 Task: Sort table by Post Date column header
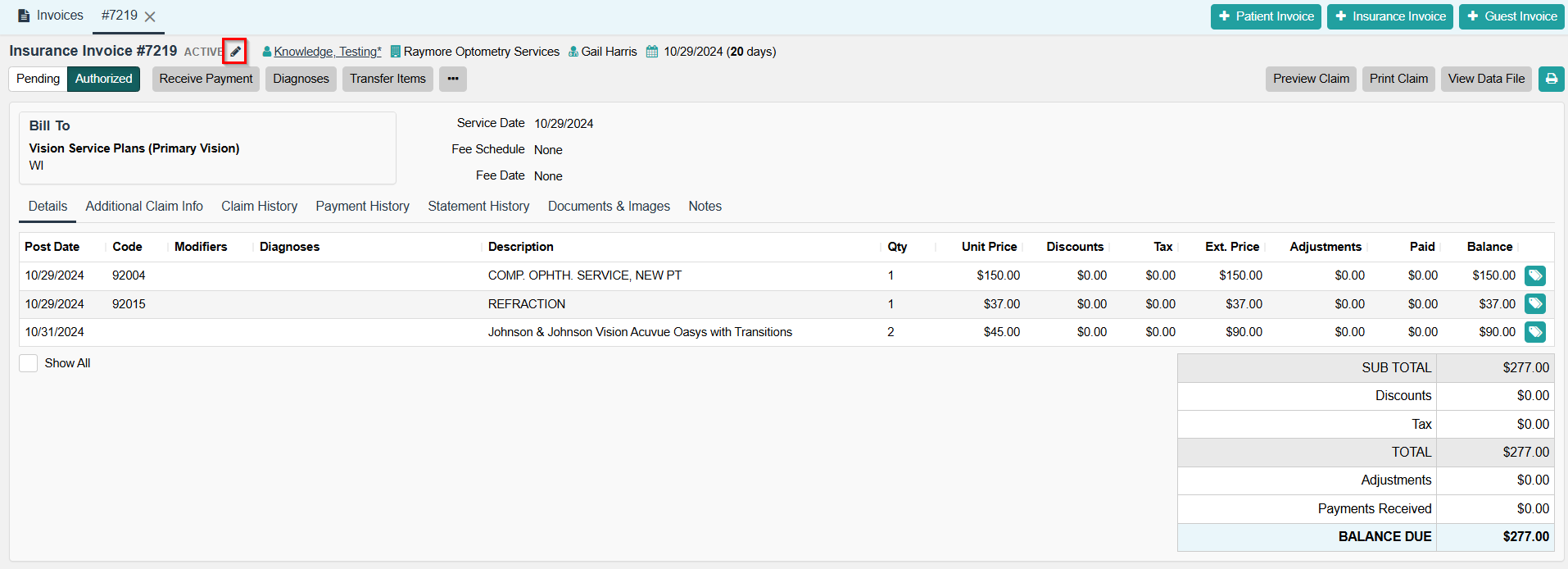(52, 247)
